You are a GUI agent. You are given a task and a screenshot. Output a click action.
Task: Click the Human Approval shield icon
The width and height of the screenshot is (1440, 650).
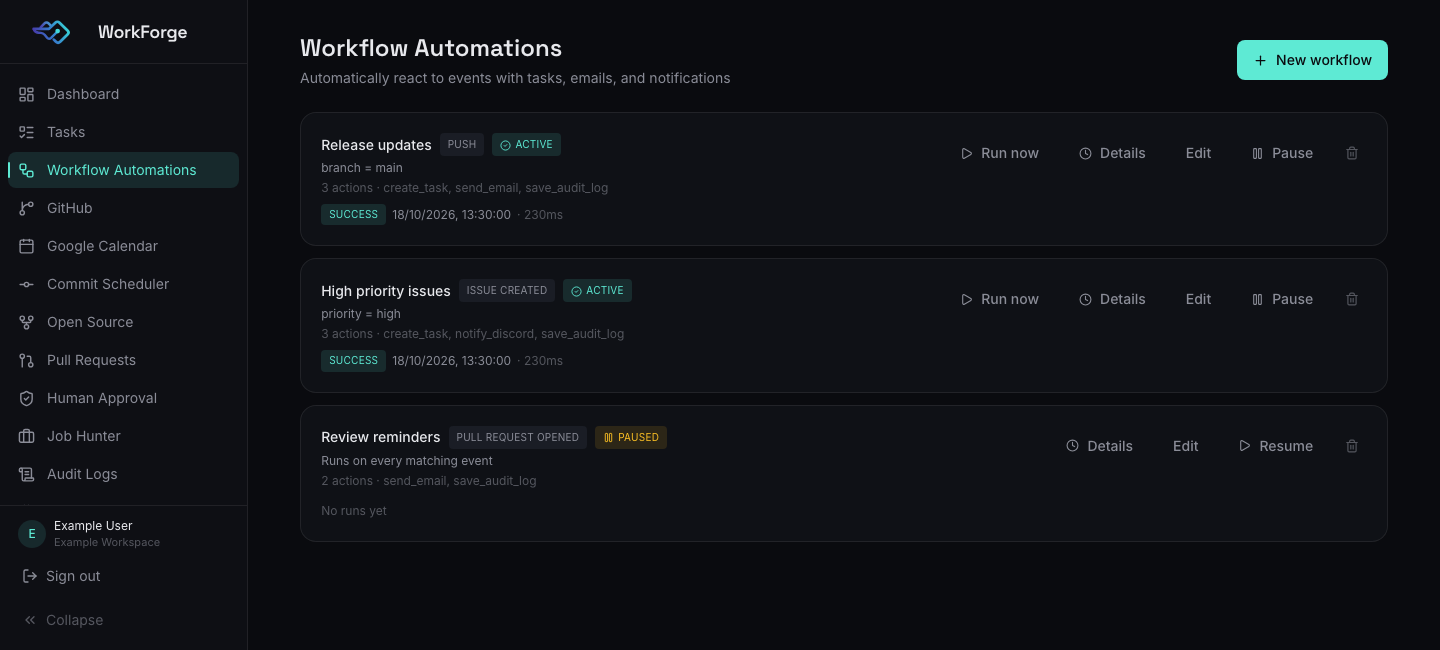tap(27, 398)
